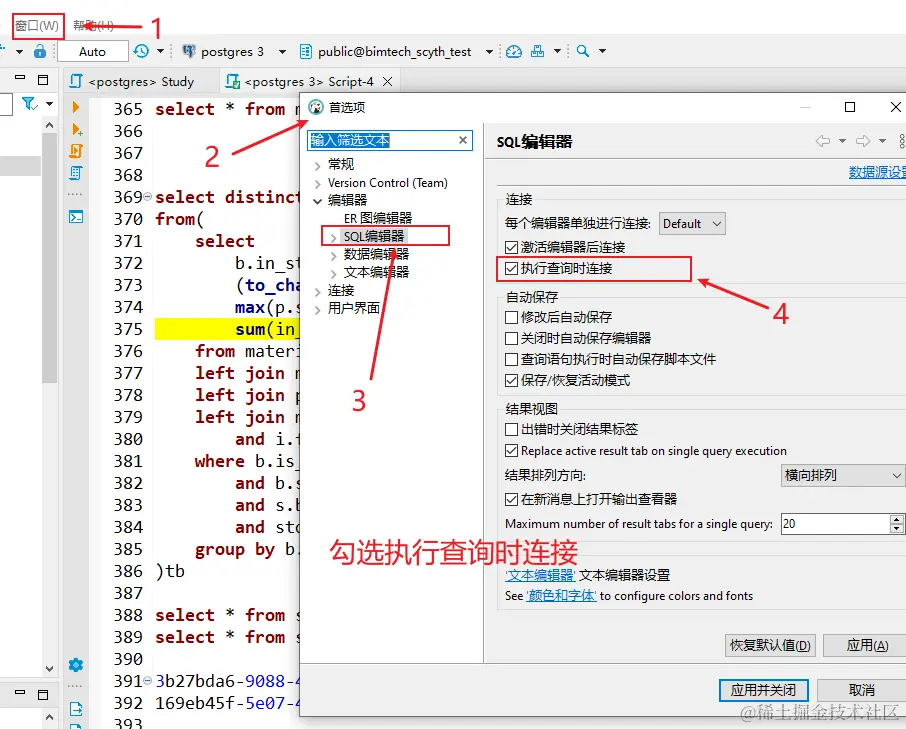Screen dimensions: 906x729
Task: Click the explain execution plan icon
Action: 76,173
